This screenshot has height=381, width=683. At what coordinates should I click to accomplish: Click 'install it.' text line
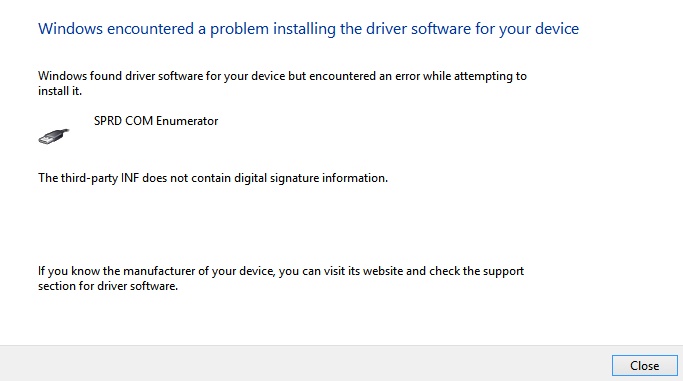click(60, 91)
